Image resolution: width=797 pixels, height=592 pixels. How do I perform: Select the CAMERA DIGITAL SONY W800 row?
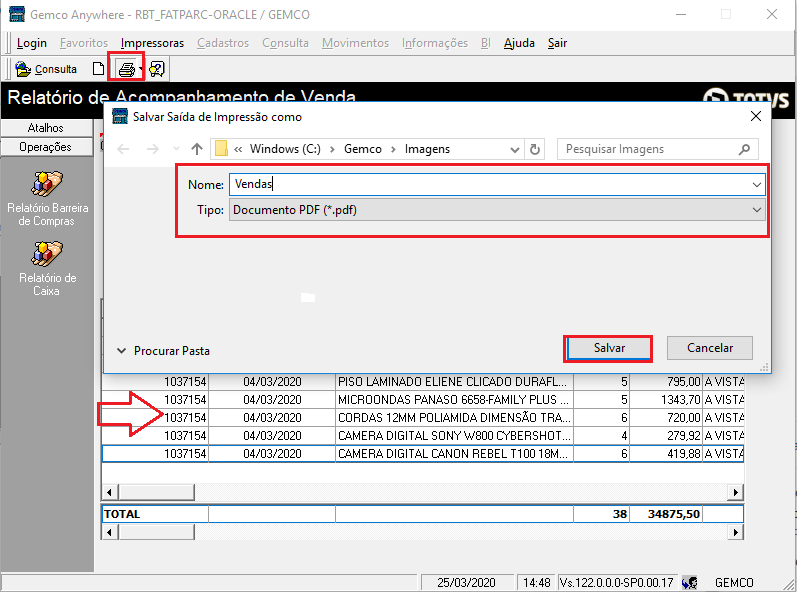point(422,436)
